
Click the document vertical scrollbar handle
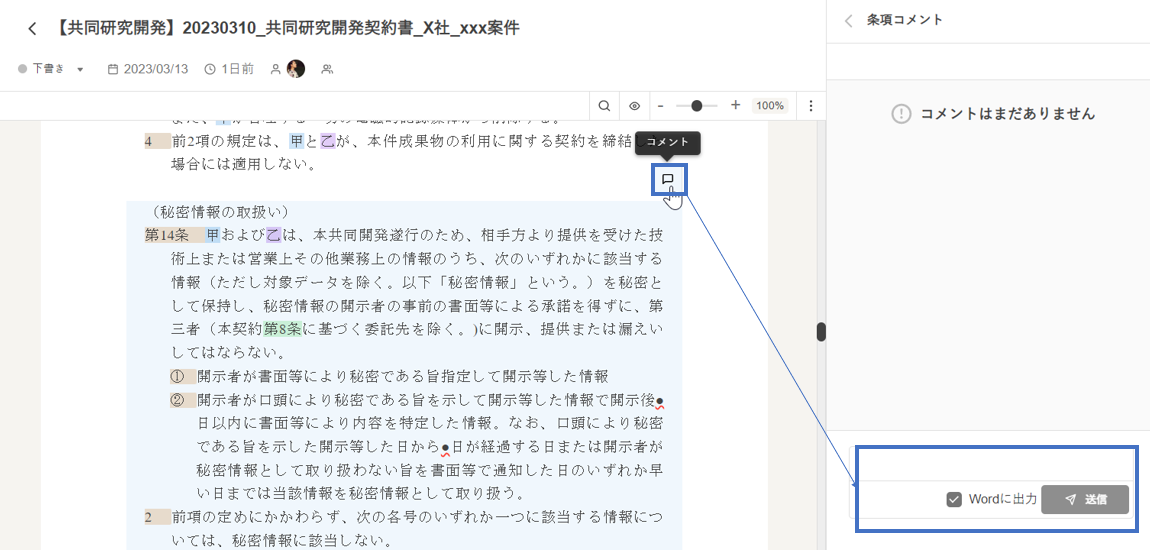pyautogui.click(x=821, y=332)
